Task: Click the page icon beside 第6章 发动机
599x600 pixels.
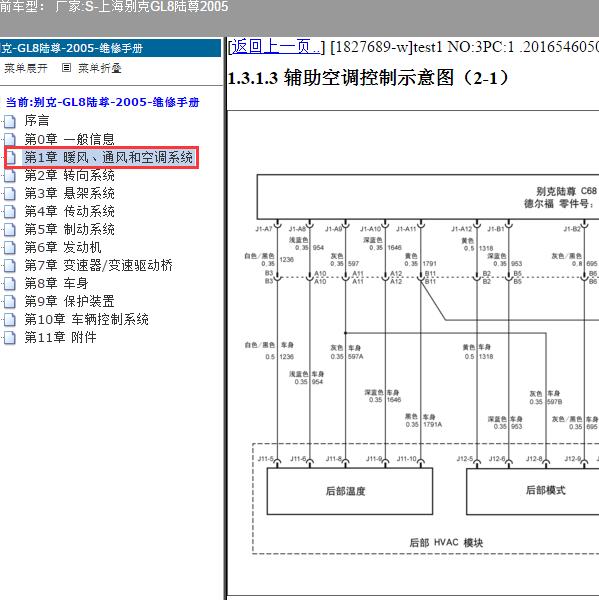Action: pyautogui.click(x=10, y=248)
